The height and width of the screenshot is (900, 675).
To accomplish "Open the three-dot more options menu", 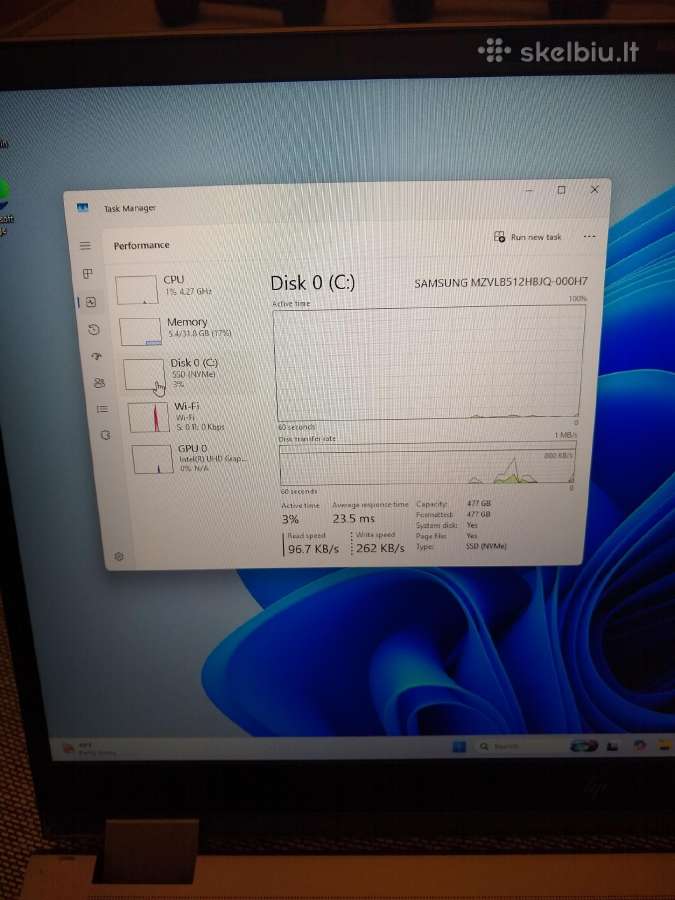I will [x=589, y=236].
